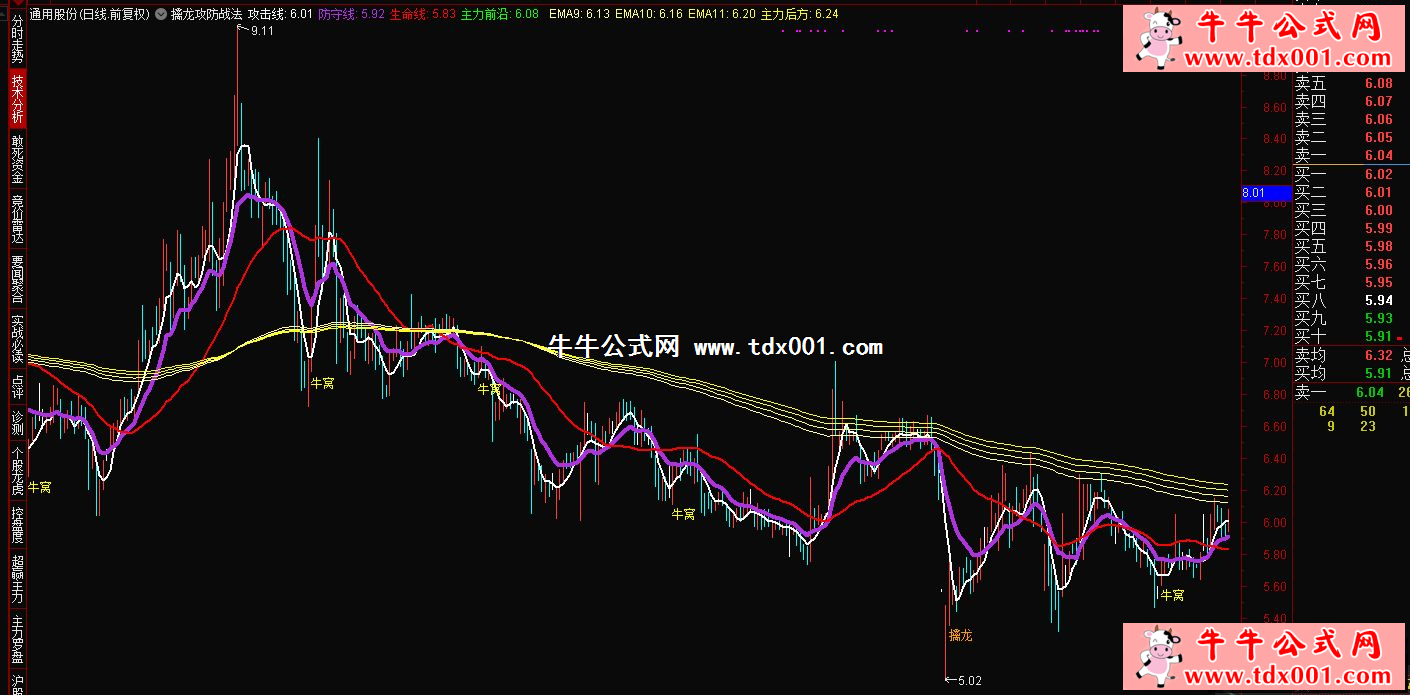Select the 买七 5.95 order row
Image resolution: width=1410 pixels, height=695 pixels.
point(1344,282)
